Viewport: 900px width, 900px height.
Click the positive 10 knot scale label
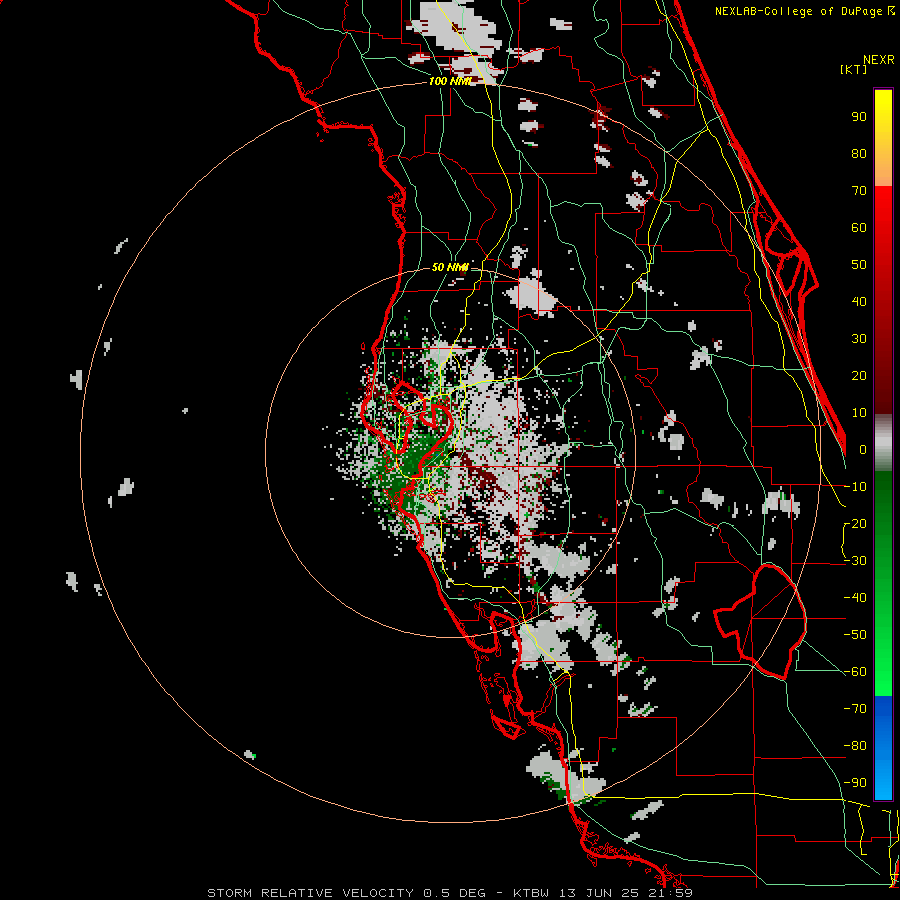tap(859, 413)
